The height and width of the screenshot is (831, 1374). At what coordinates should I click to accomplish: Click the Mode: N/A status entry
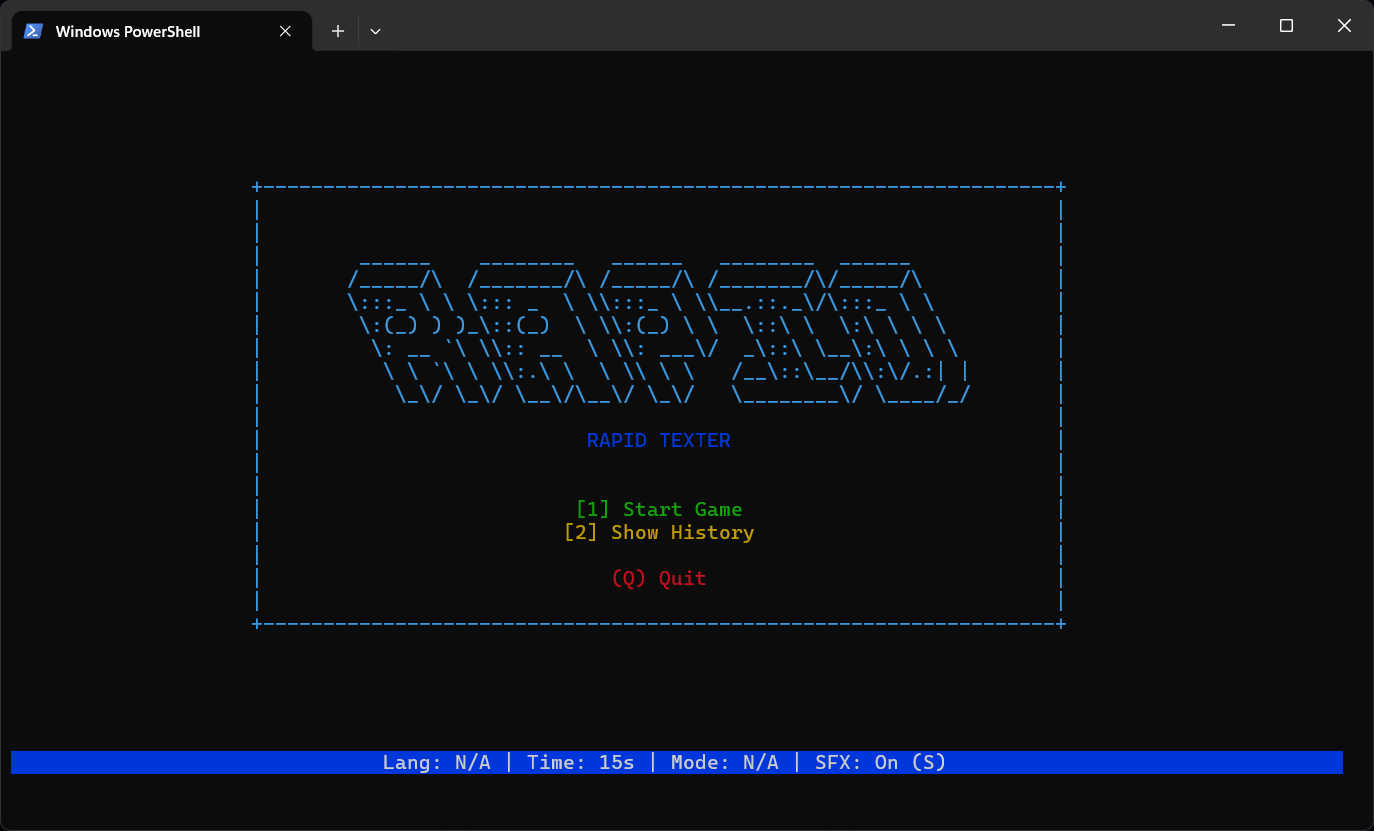[x=725, y=762]
